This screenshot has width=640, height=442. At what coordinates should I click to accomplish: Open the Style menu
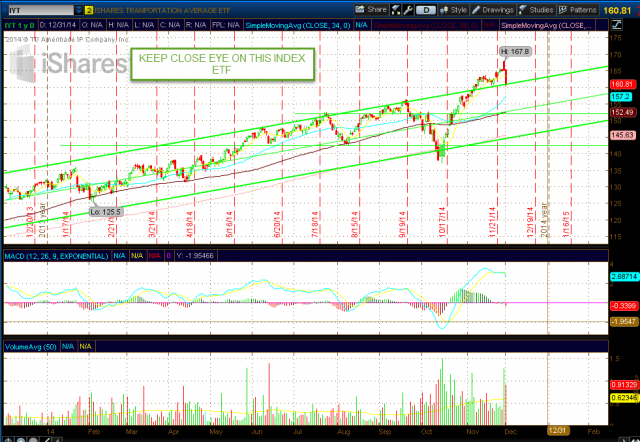tap(453, 10)
